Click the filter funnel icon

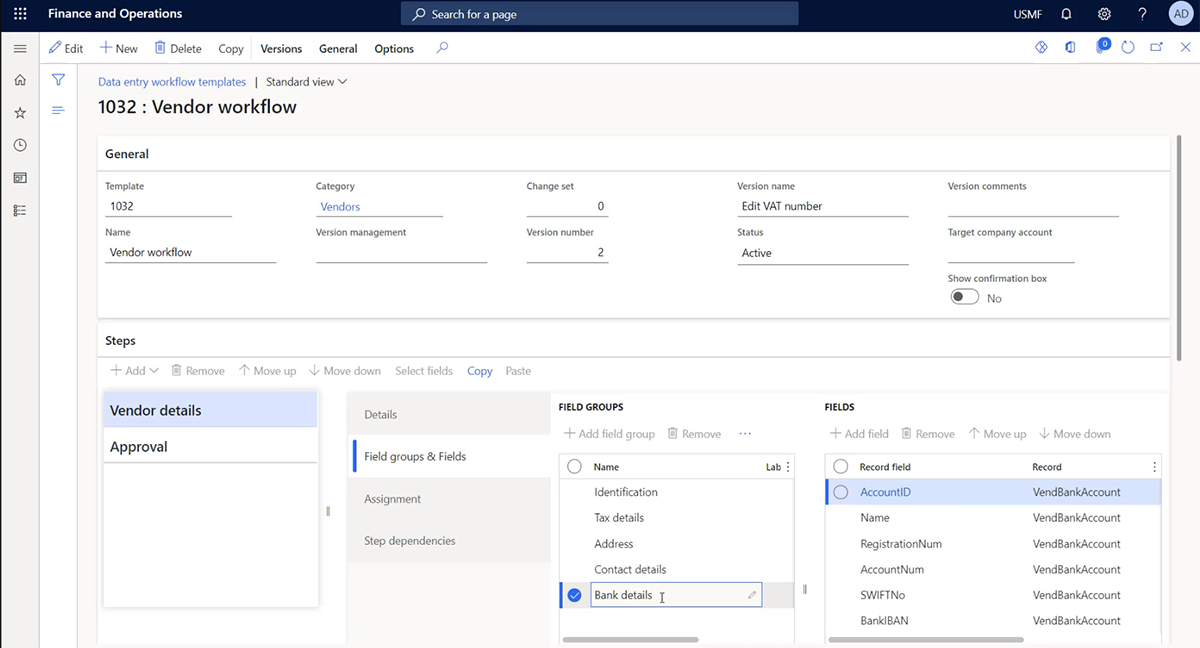click(57, 79)
